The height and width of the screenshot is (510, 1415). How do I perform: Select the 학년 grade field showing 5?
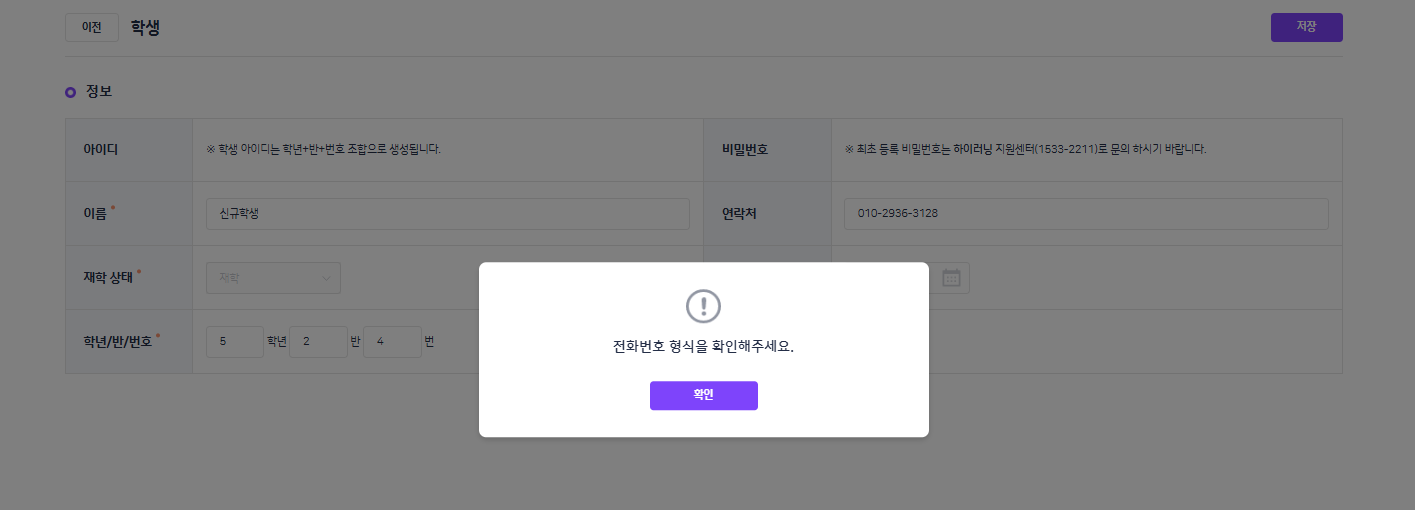coord(235,342)
